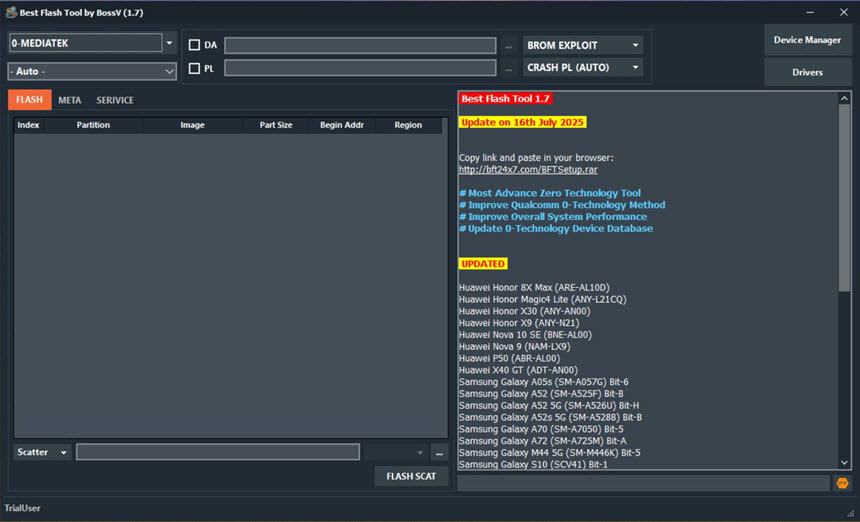This screenshot has height=522, width=860.
Task: Click the log panel vertical scrollbar thumb
Action: click(x=844, y=197)
